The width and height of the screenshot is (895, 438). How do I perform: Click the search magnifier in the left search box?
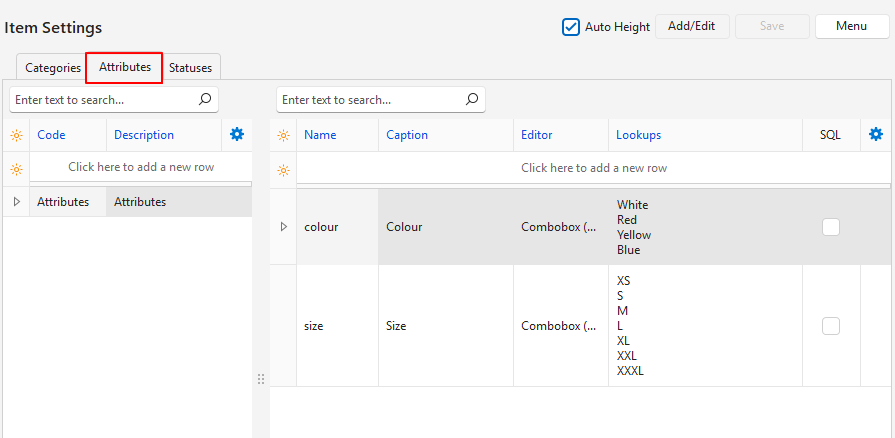point(205,99)
